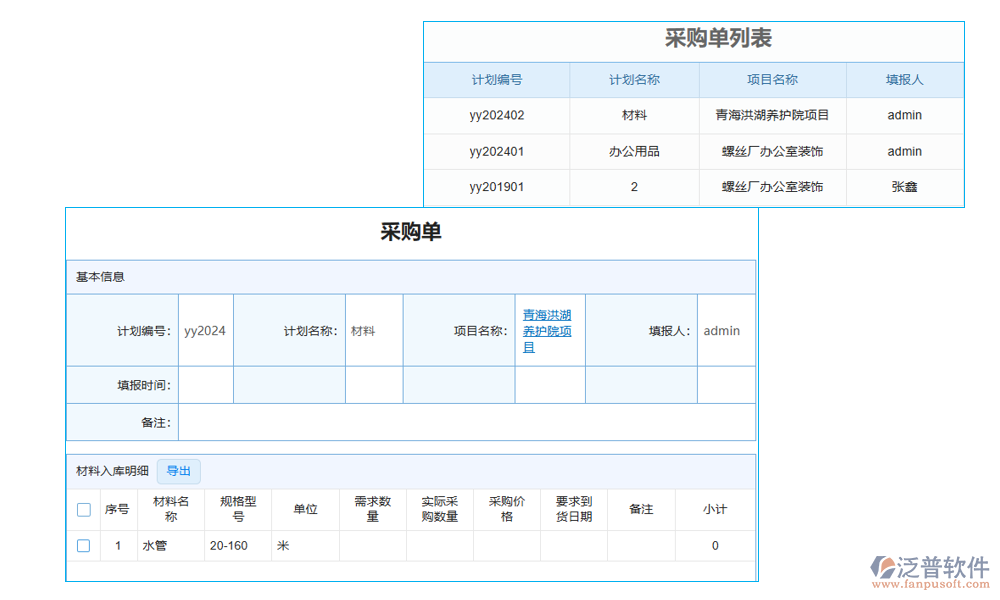Image resolution: width=1000 pixels, height=600 pixels.
Task: Click the 采购价格 column header in detail table
Action: 507,509
